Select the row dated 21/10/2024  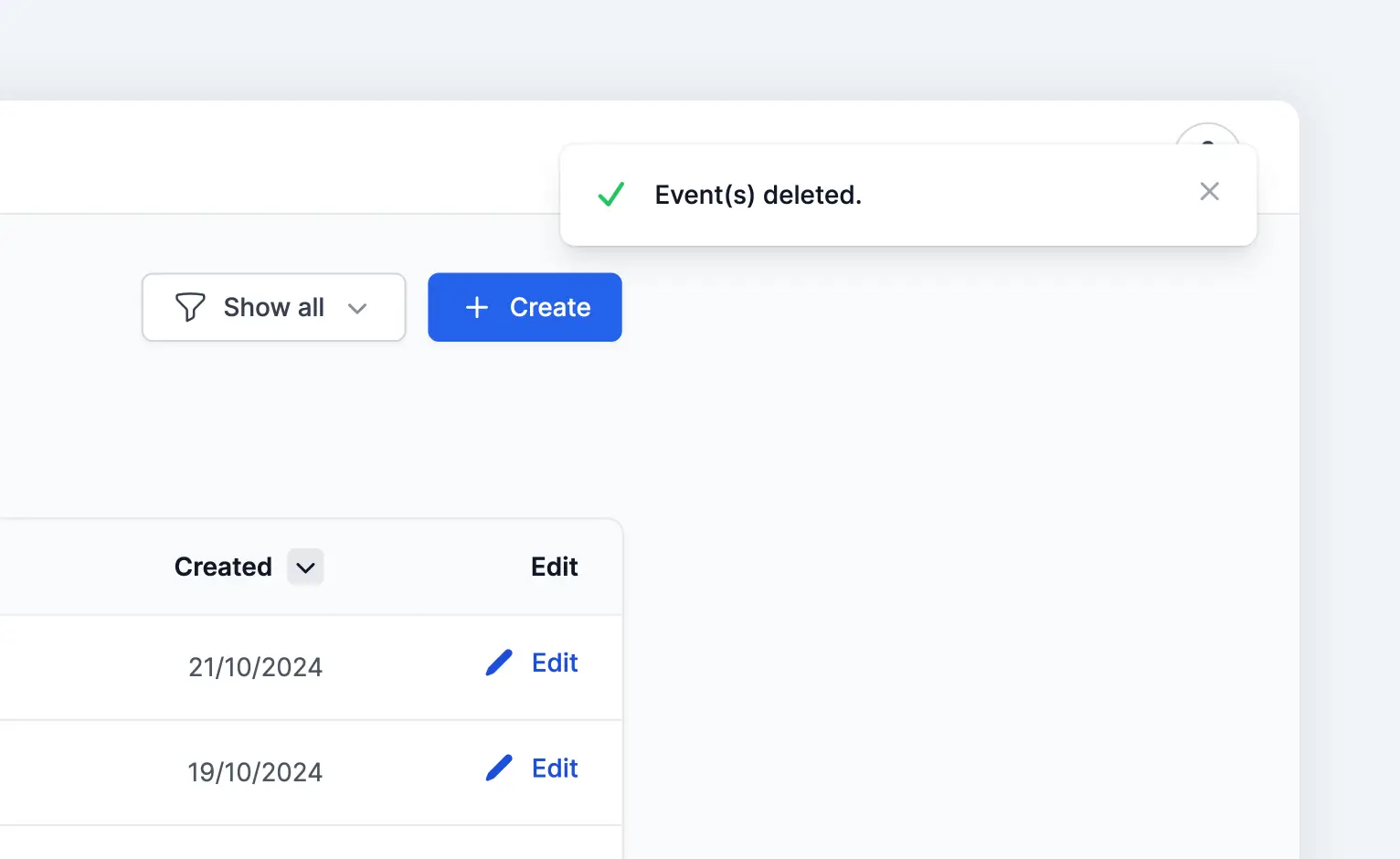(255, 667)
